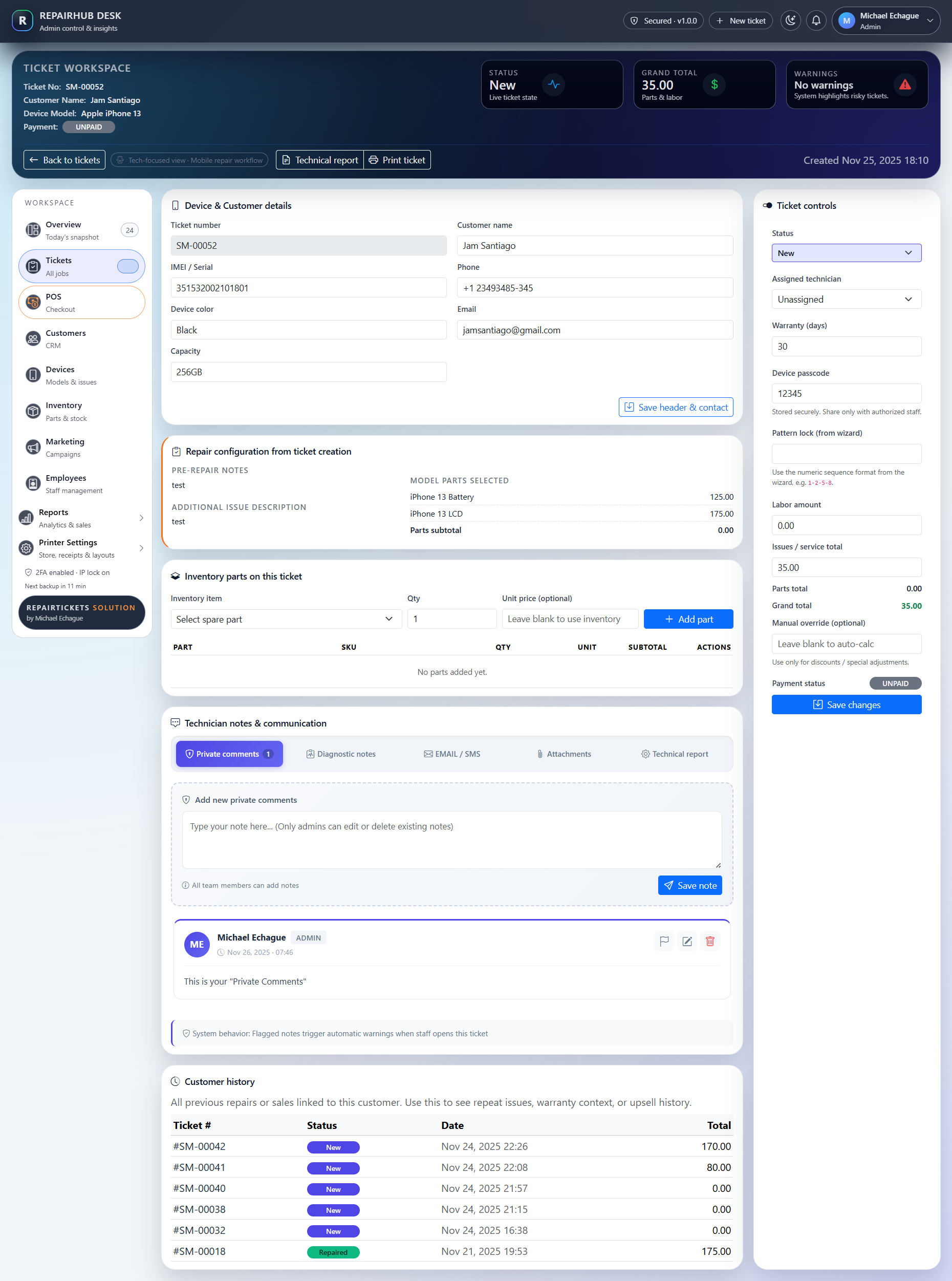Viewport: 952px width, 1281px height.
Task: Toggle the switch next to Tickets All jobs
Action: coord(127,266)
